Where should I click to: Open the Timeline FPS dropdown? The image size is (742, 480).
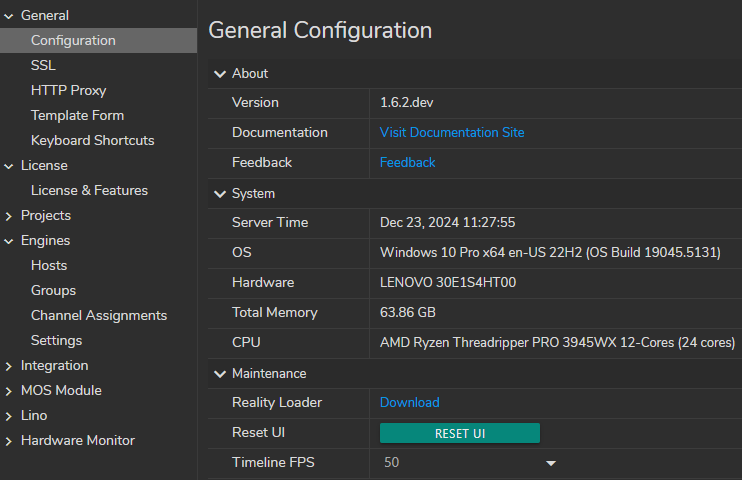pyautogui.click(x=550, y=463)
